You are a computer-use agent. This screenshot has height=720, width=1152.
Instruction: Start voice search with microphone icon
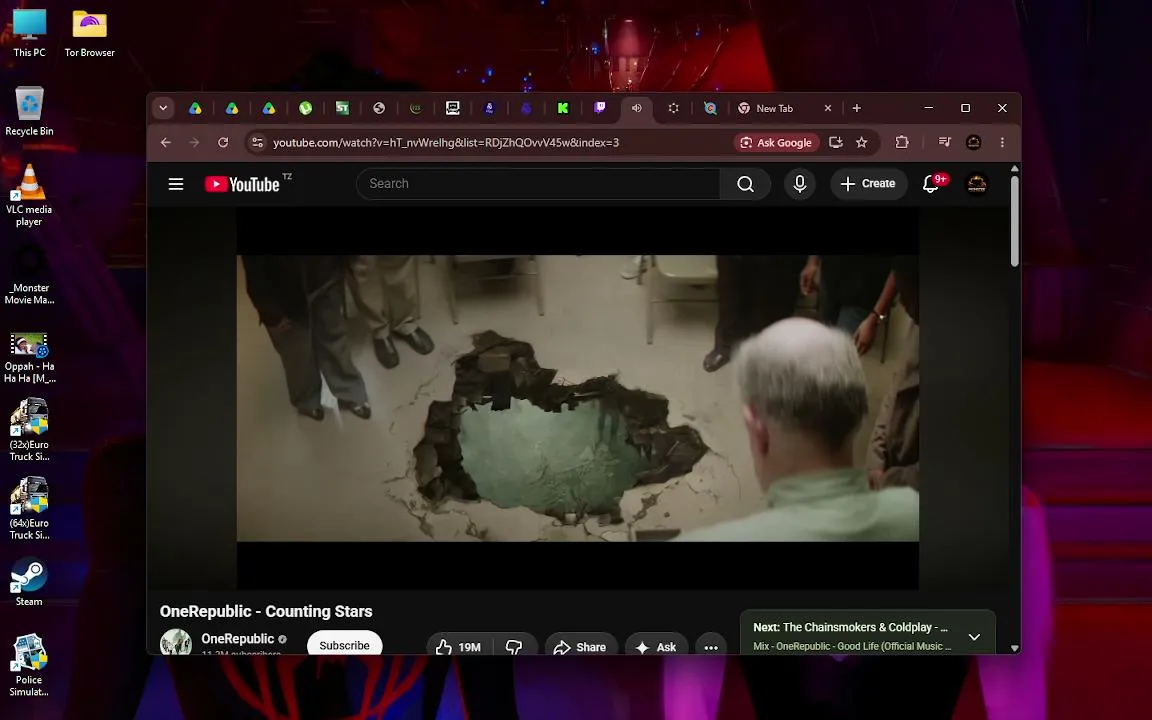click(x=799, y=184)
